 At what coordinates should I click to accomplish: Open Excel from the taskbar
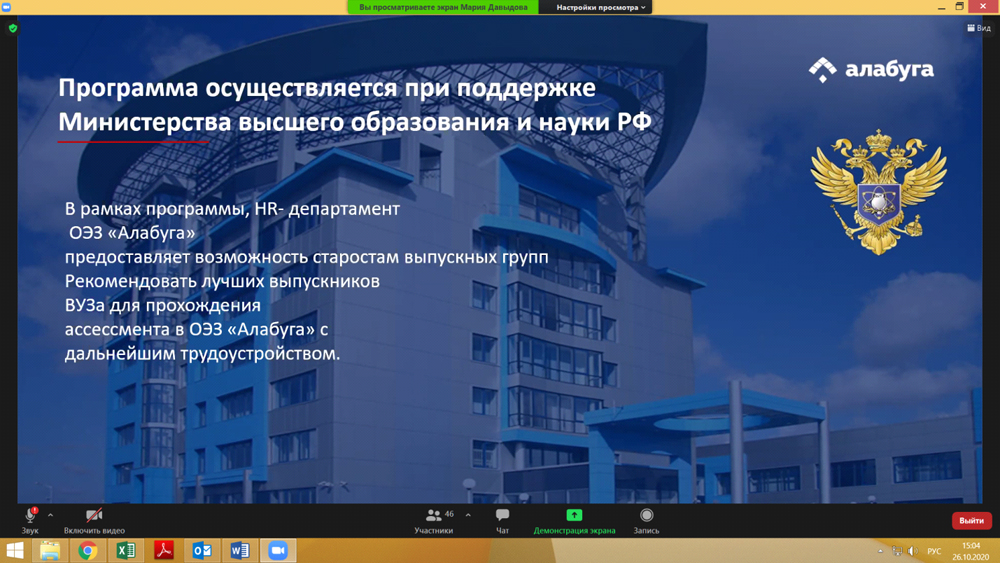(126, 550)
